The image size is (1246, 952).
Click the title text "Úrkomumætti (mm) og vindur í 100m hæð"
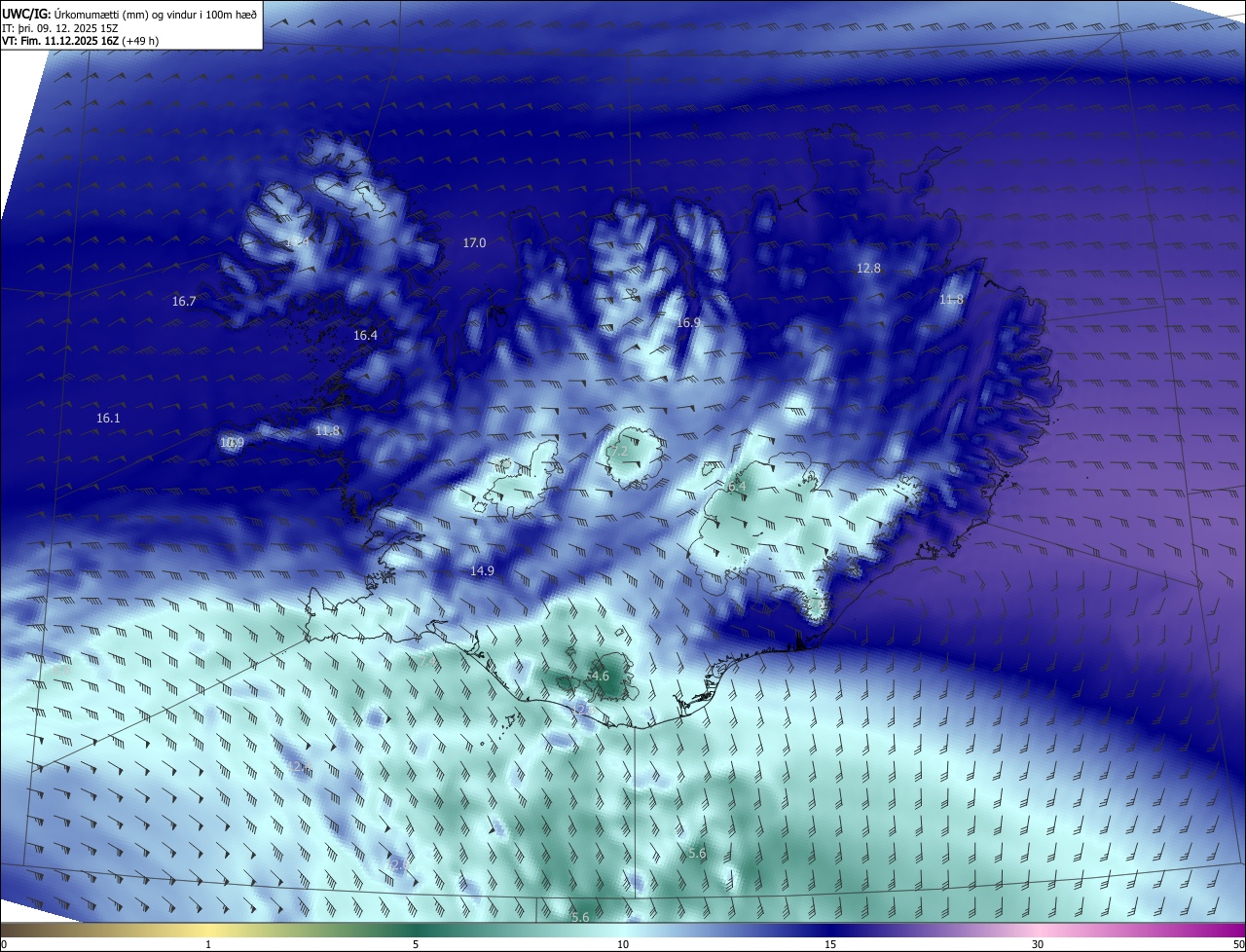click(x=155, y=13)
